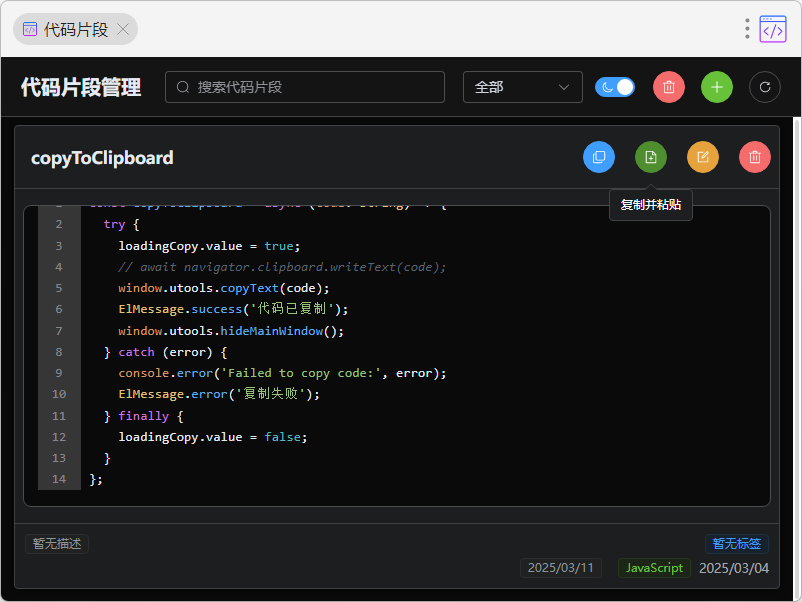Viewport: 802px width, 602px height.
Task: Click the 复制并粘贴 tooltip
Action: tap(651, 205)
